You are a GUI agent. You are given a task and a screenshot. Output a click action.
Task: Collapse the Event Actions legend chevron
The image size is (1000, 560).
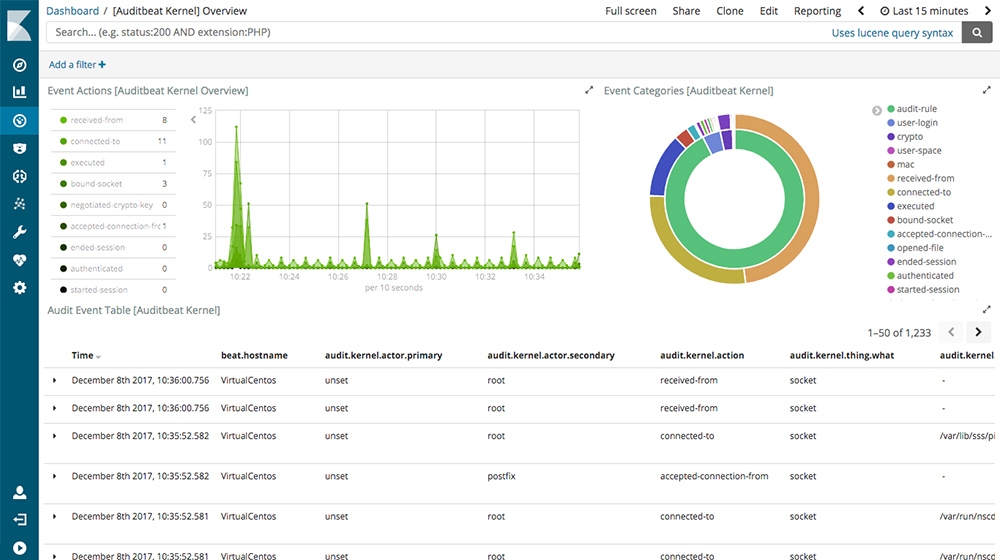click(193, 119)
